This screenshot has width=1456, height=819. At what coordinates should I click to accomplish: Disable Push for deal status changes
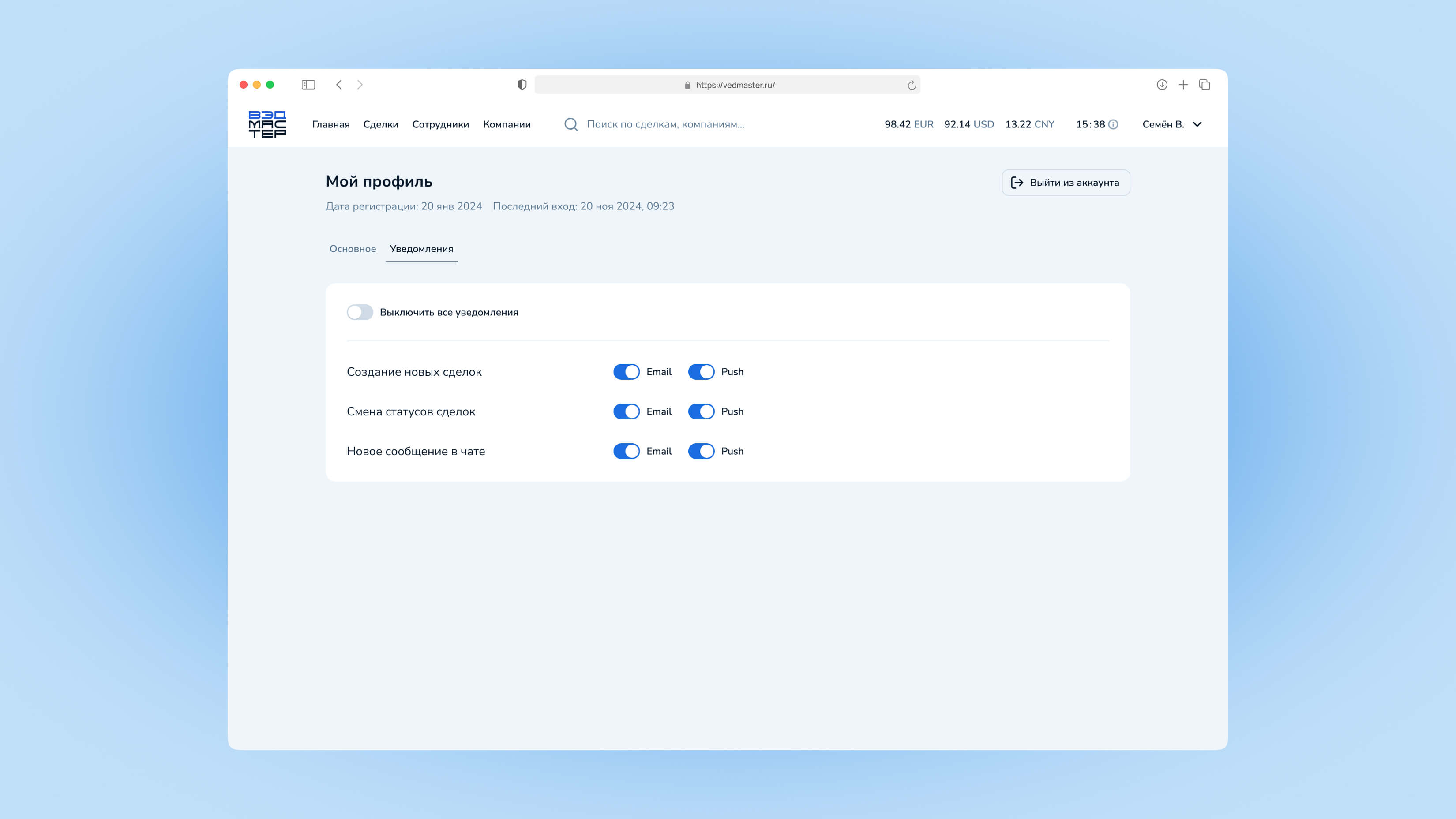click(701, 411)
